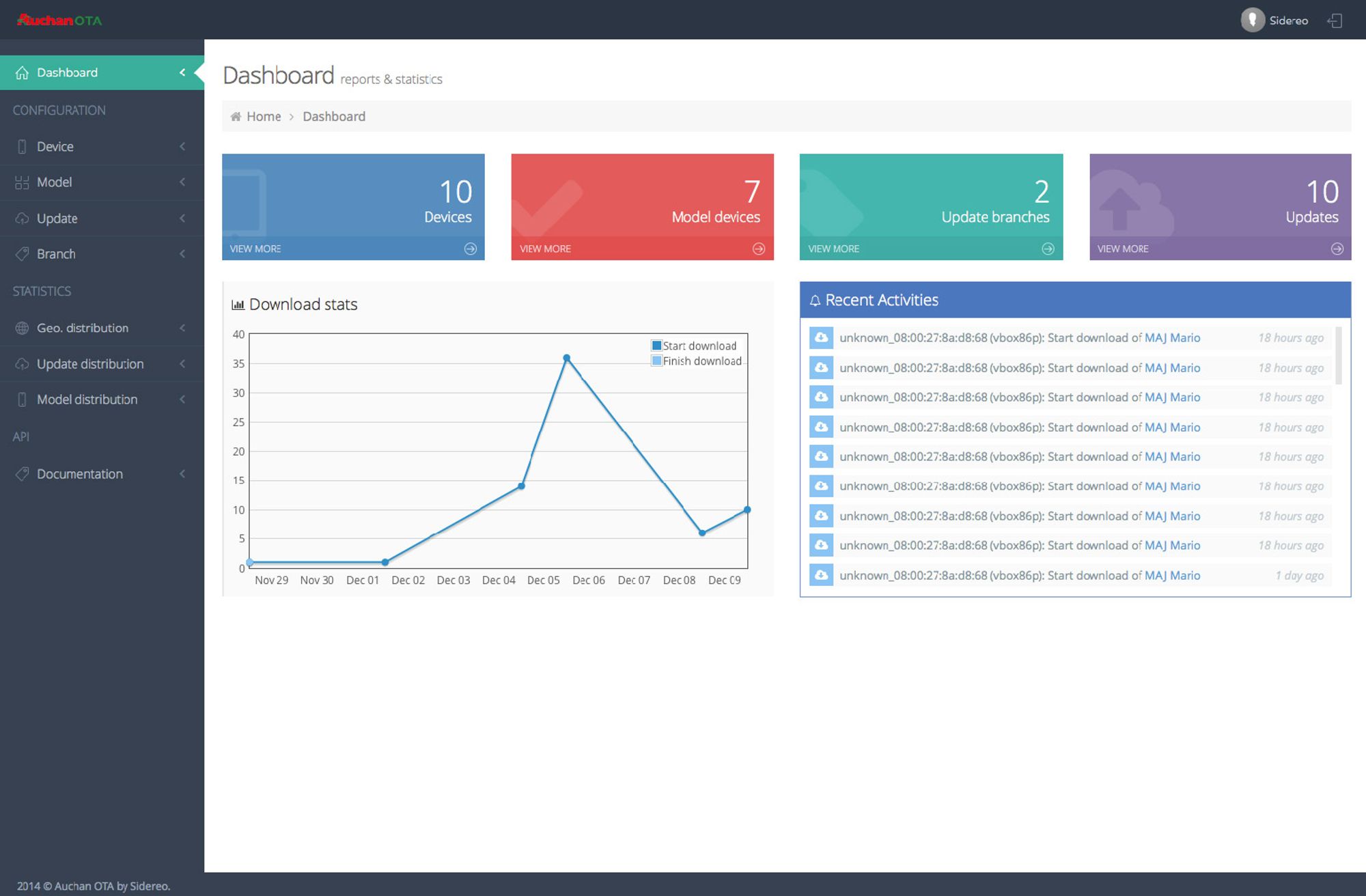This screenshot has width=1366, height=896.
Task: Open Model distribution in sidebar
Action: pos(87,400)
